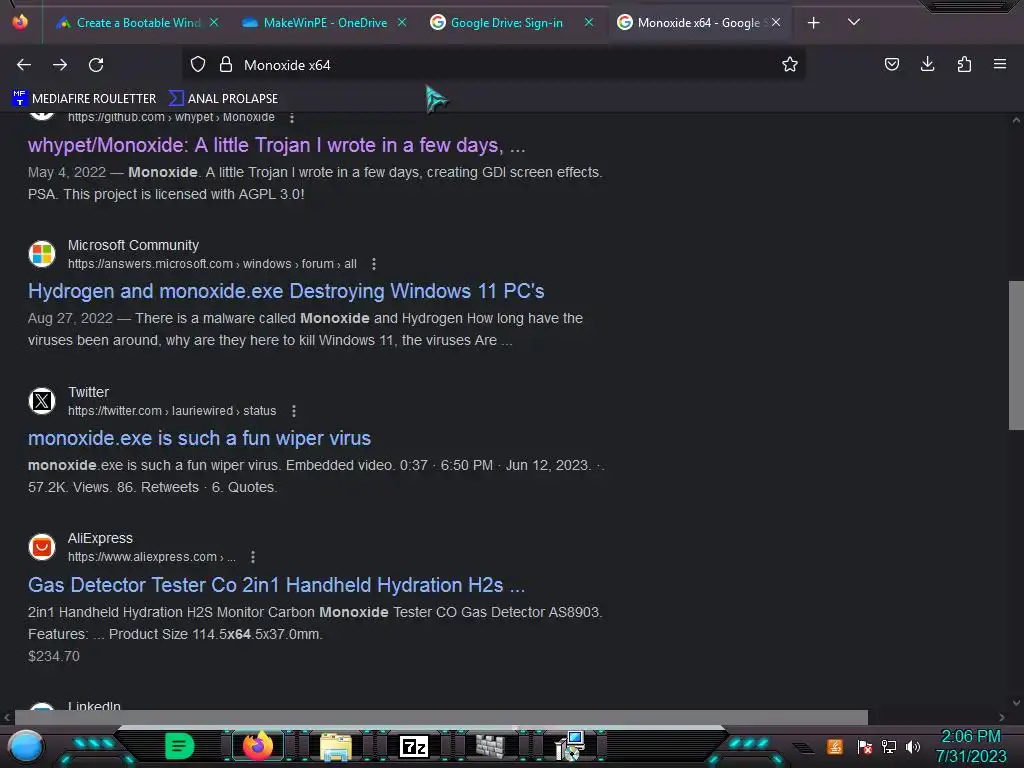
Task: Open Hydrogen and monoxide.exe Destroying Windows result
Action: tap(286, 291)
